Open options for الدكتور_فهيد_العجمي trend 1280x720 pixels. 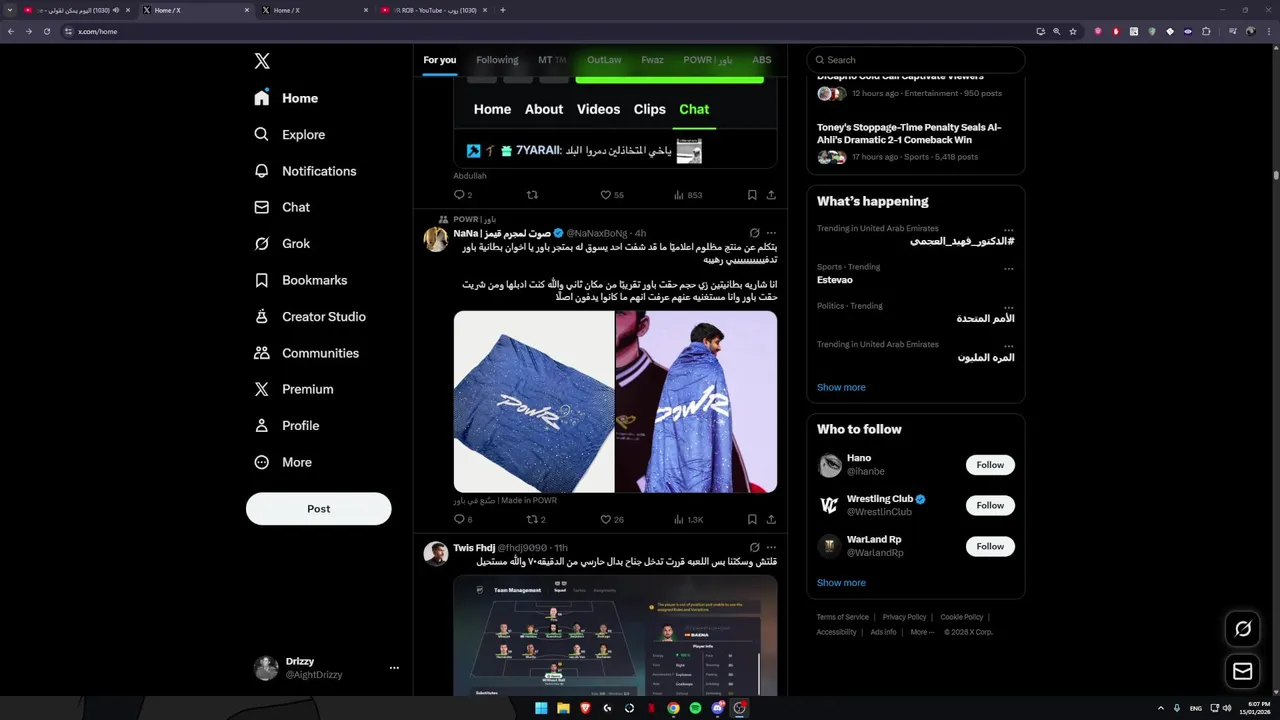point(1008,230)
